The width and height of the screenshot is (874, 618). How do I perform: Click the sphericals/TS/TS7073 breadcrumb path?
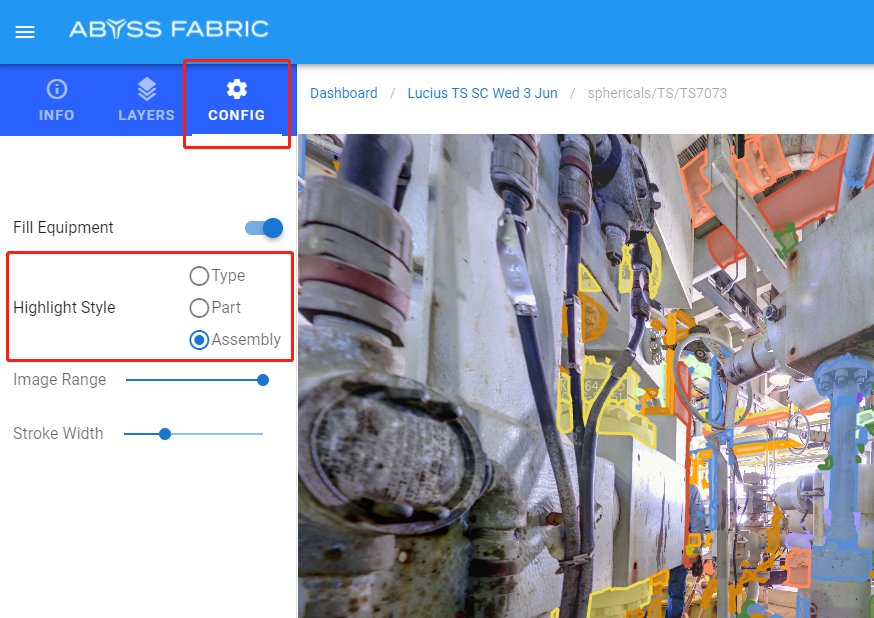(655, 93)
